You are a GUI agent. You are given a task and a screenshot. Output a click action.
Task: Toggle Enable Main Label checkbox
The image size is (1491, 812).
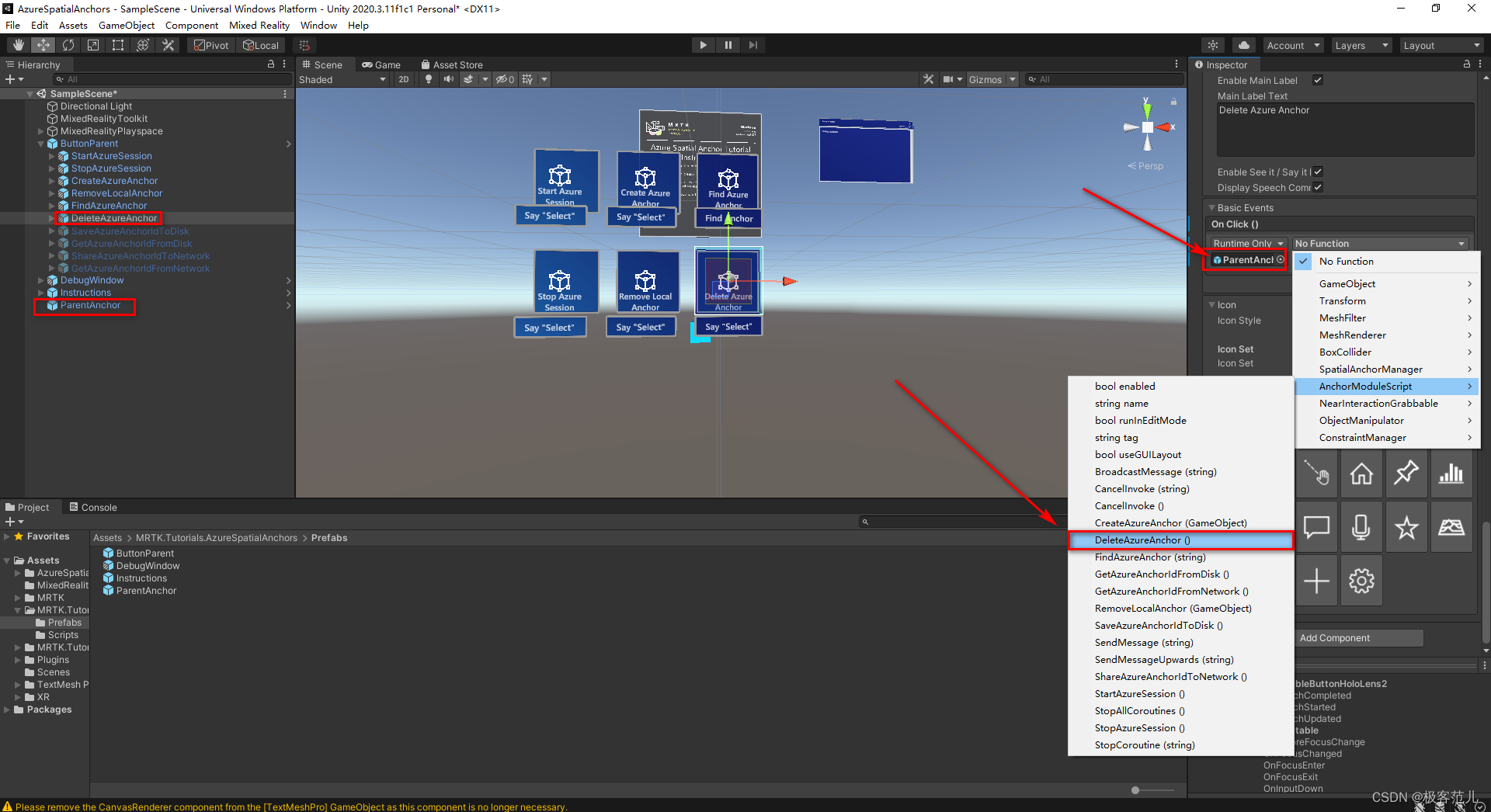[1318, 80]
